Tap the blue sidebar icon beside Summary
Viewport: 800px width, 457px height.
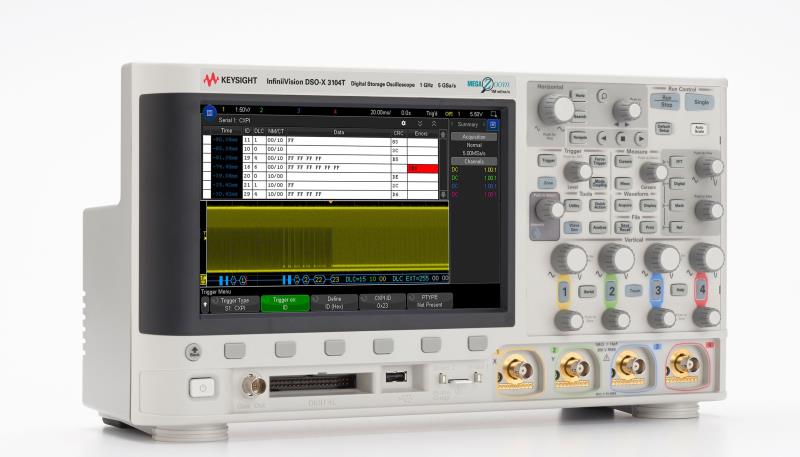[x=493, y=124]
